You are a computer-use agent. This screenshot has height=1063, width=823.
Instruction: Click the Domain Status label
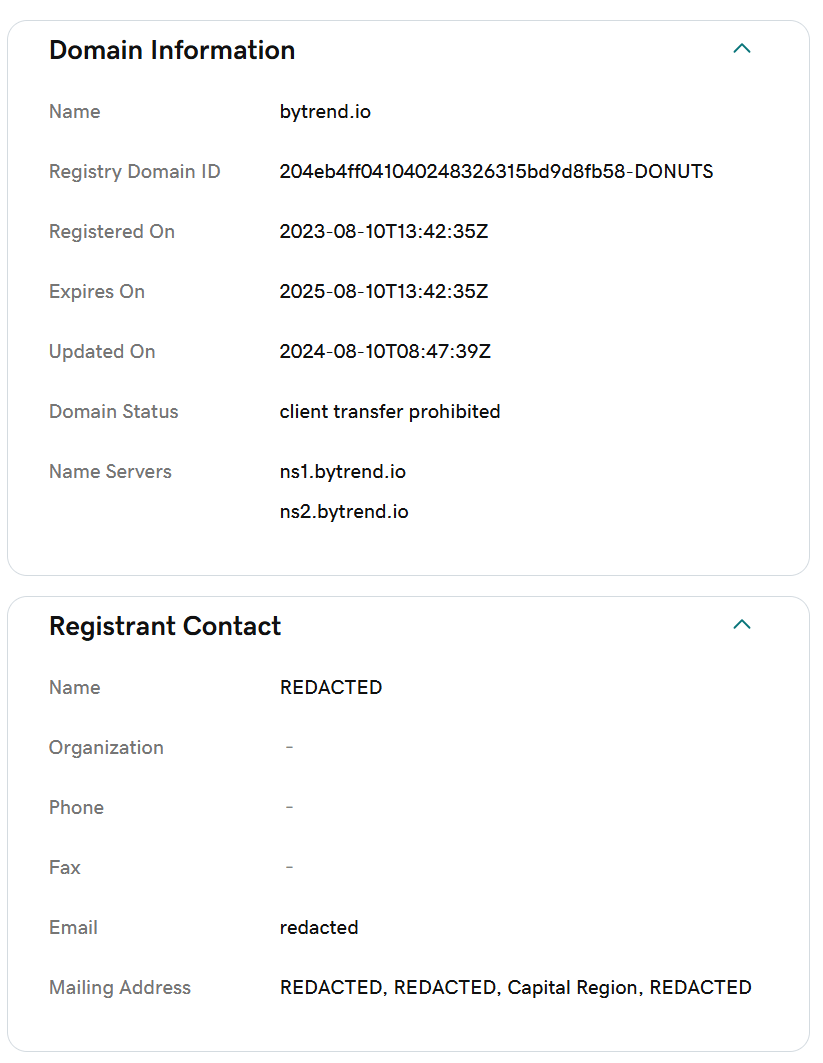coord(113,412)
